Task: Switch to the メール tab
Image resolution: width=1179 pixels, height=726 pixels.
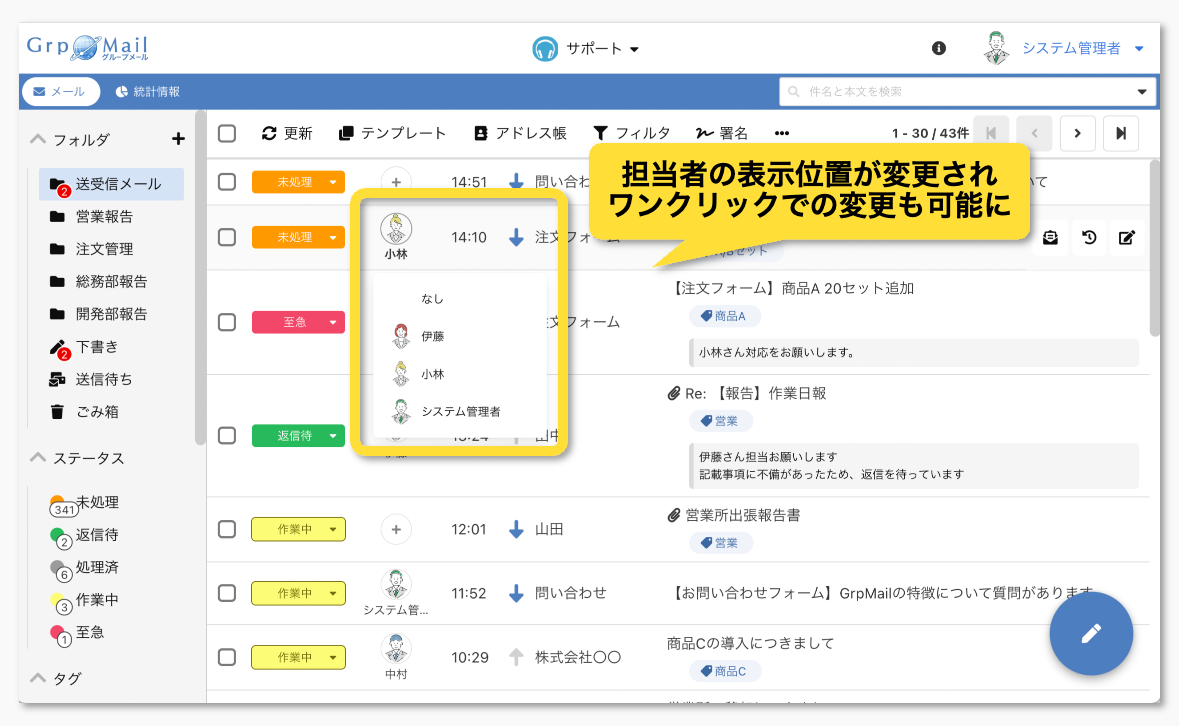Action: tap(60, 92)
